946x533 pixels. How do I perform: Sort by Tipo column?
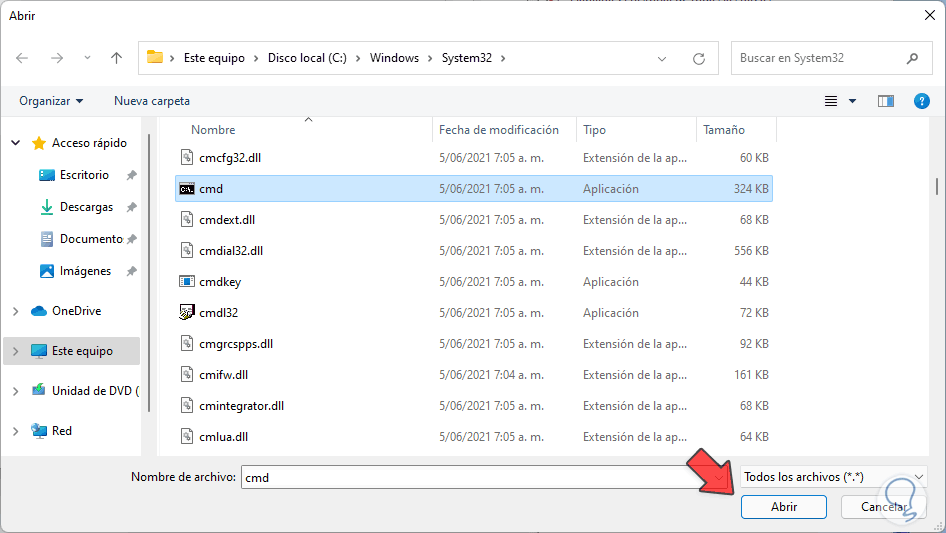594,130
